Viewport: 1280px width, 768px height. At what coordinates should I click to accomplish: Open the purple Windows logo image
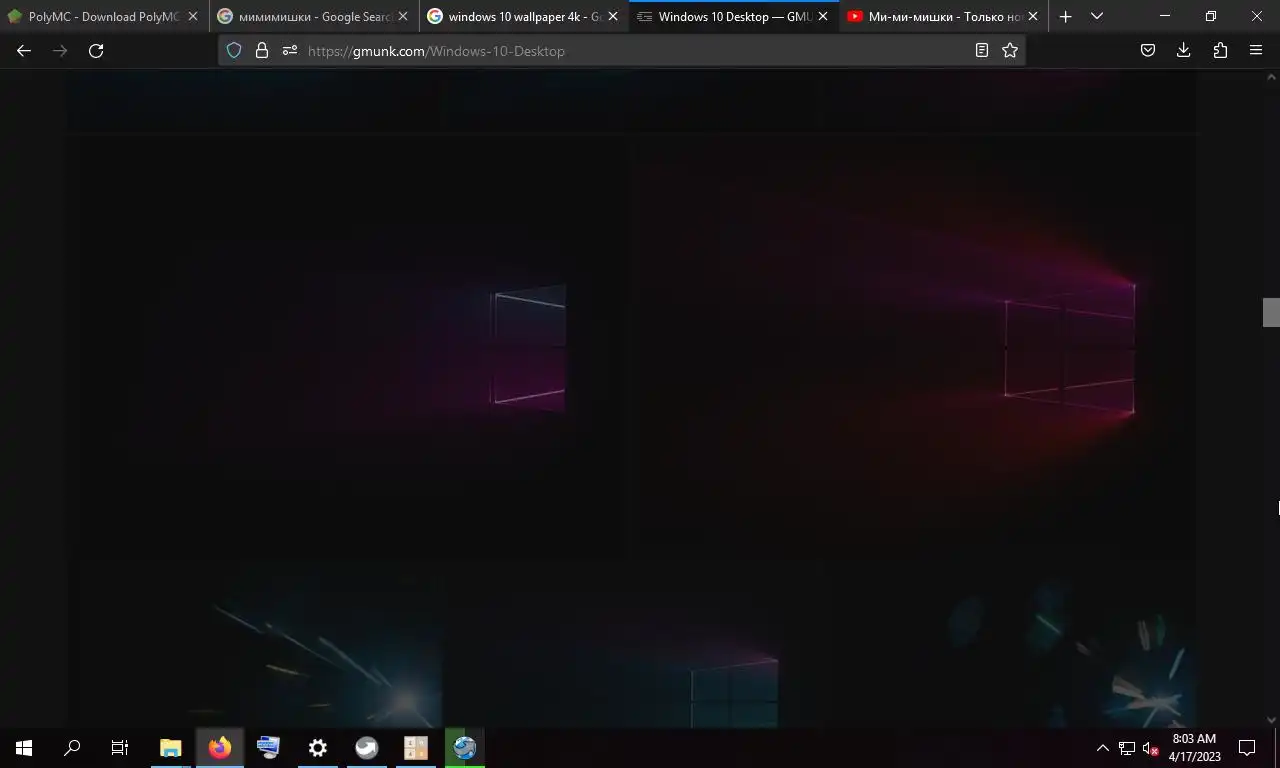(350, 349)
